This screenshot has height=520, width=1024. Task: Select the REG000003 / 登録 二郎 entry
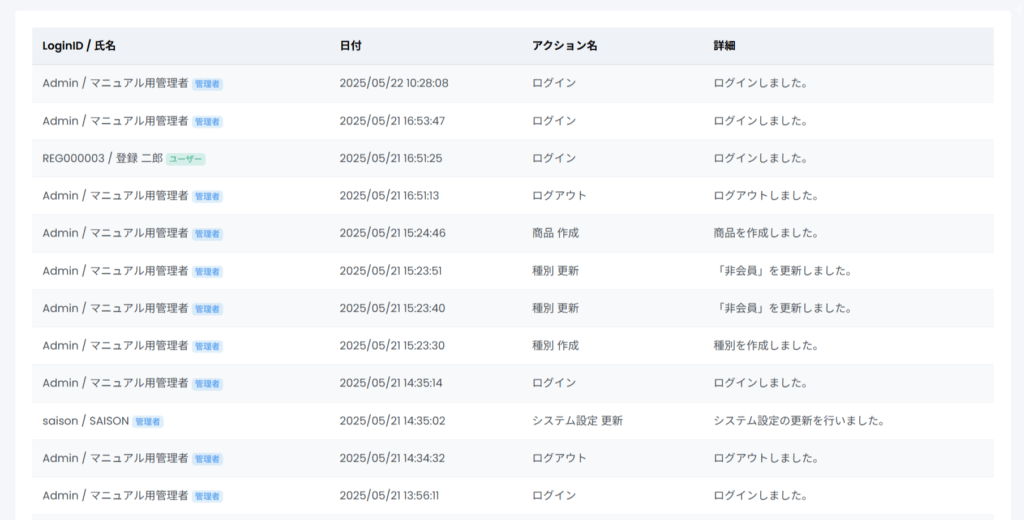(102, 158)
